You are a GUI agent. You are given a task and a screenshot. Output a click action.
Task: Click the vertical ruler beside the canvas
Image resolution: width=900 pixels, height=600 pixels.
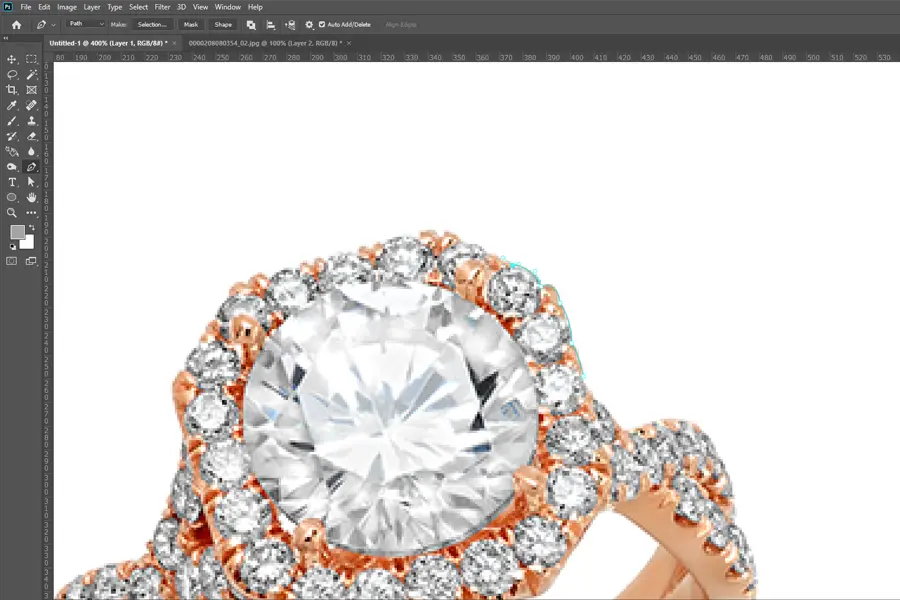[x=48, y=331]
